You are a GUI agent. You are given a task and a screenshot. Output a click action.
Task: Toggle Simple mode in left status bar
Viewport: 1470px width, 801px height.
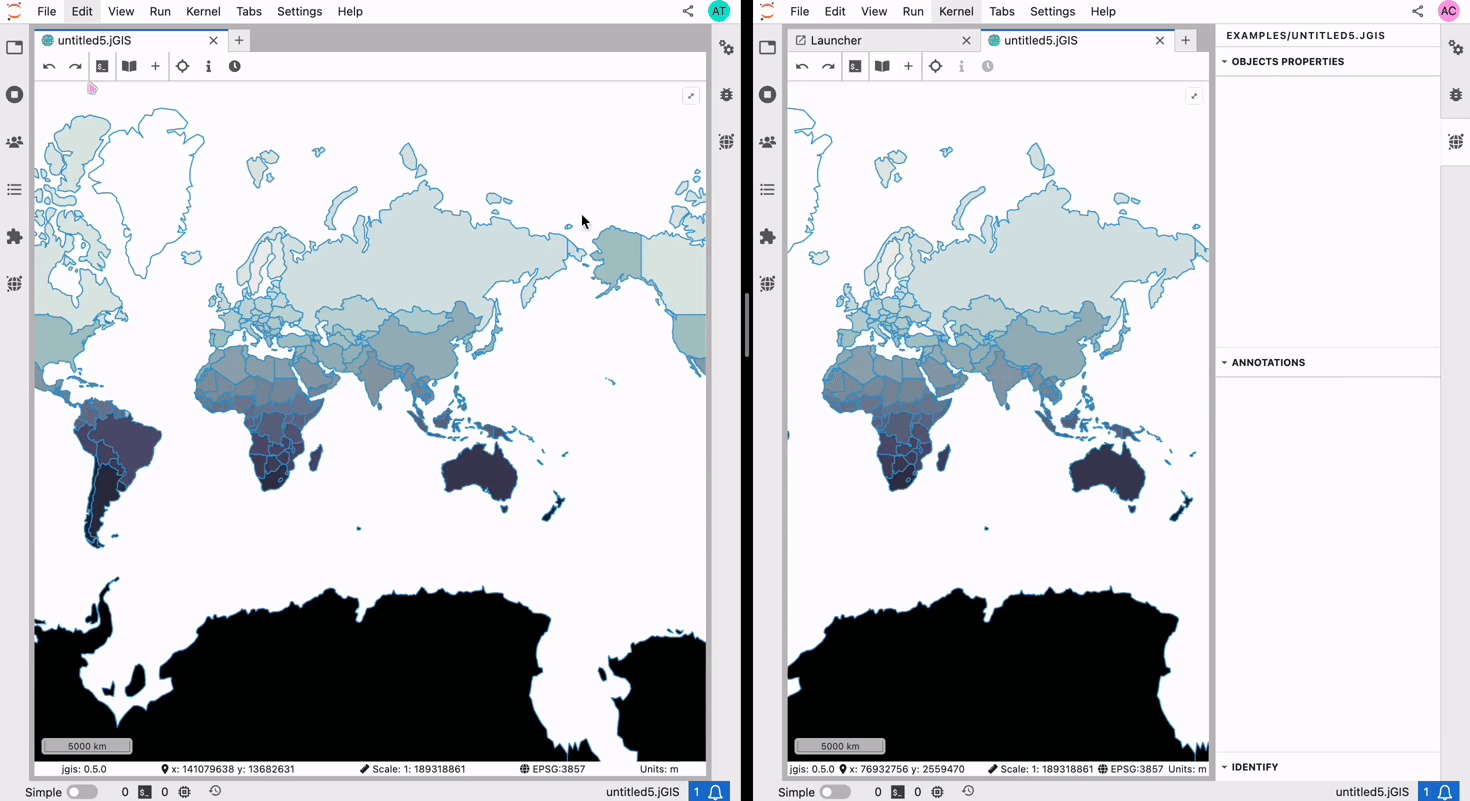click(x=81, y=792)
